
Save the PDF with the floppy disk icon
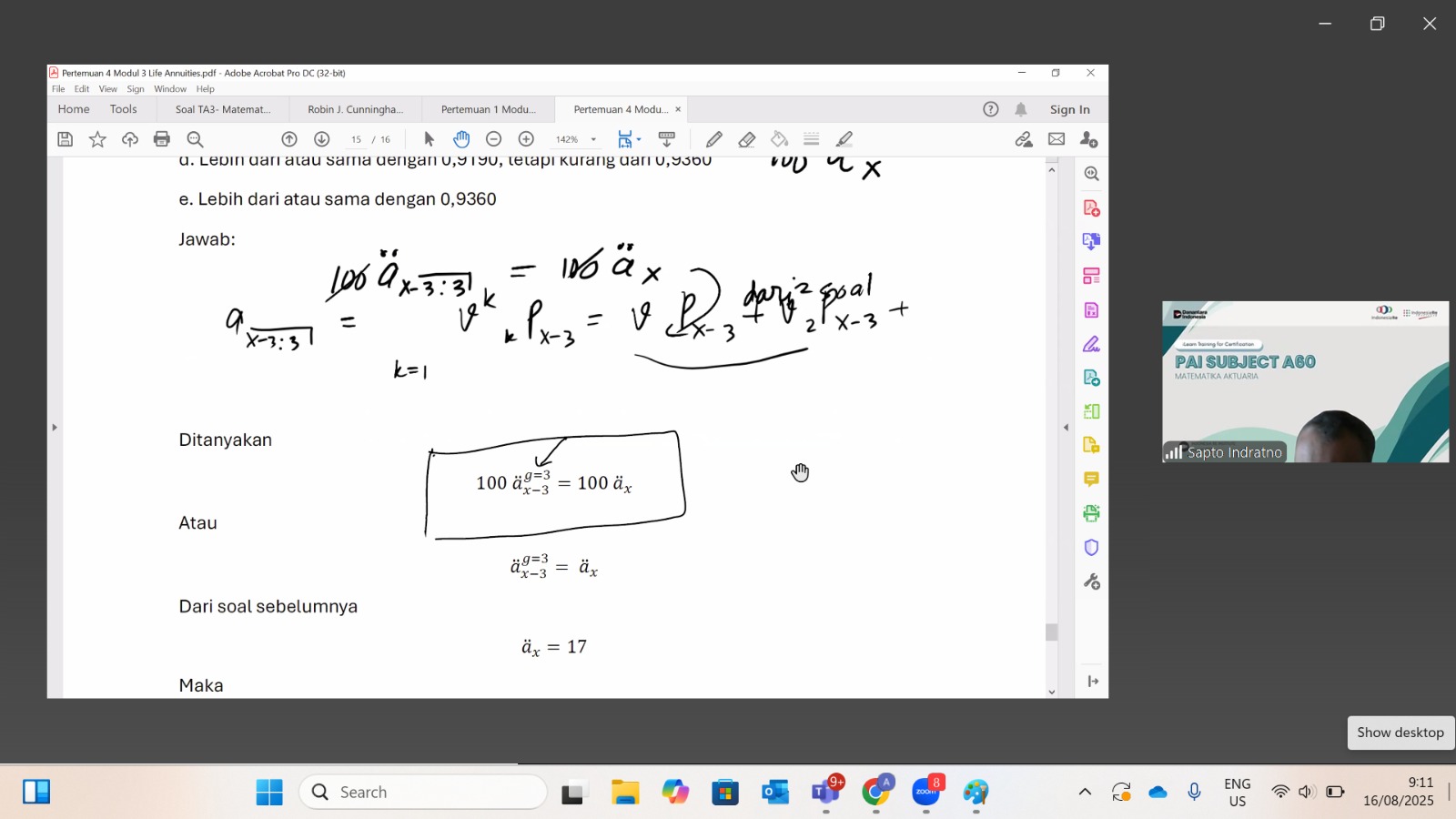(x=65, y=139)
